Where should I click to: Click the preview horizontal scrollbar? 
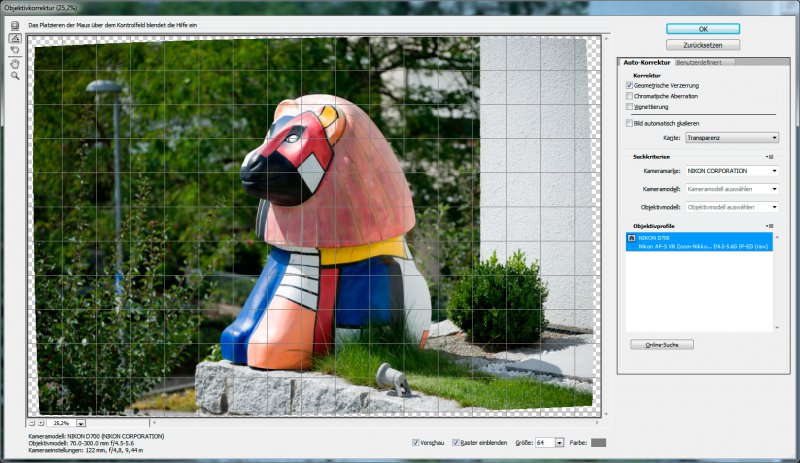376,423
